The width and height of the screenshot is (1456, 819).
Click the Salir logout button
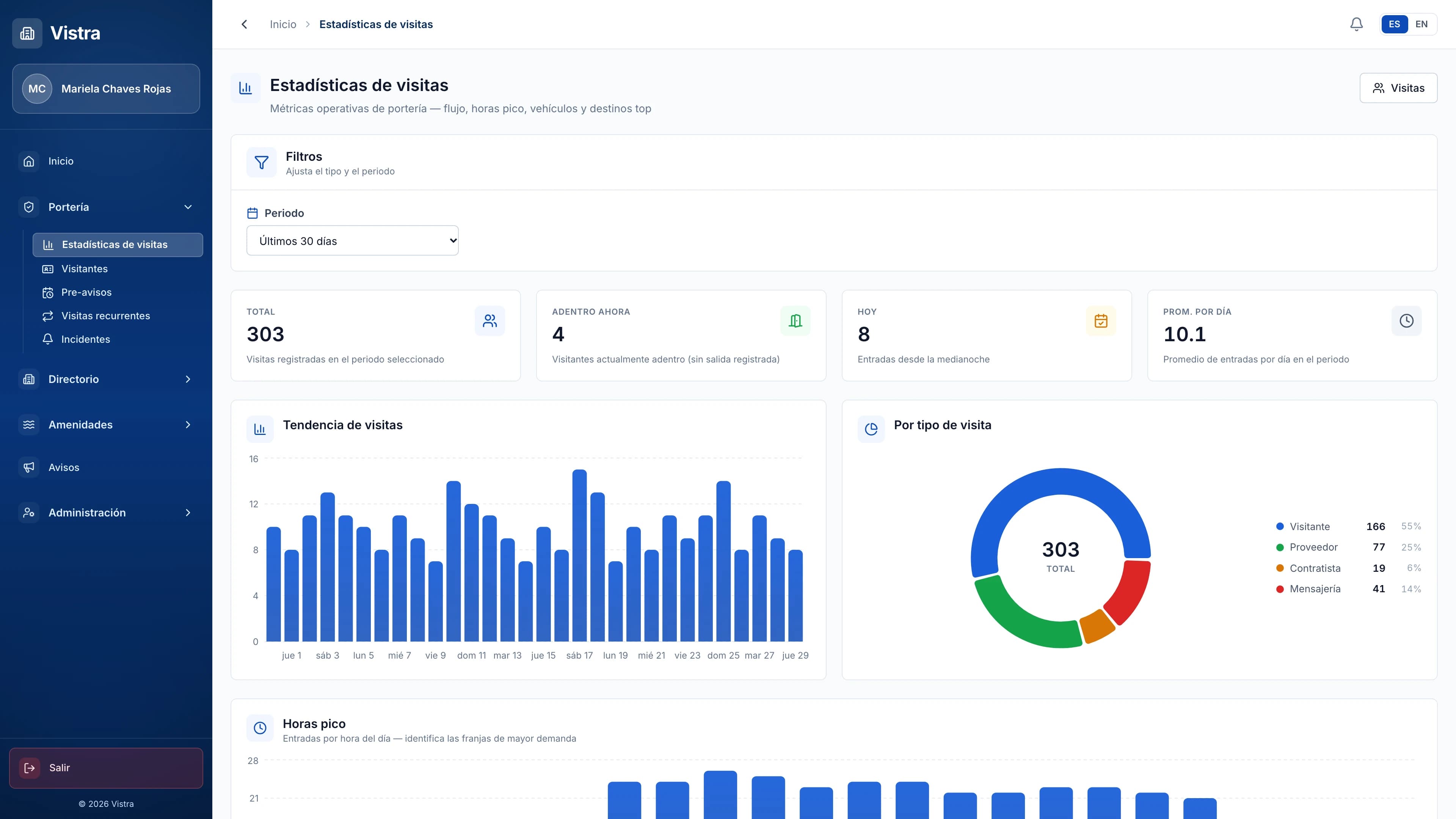(106, 768)
